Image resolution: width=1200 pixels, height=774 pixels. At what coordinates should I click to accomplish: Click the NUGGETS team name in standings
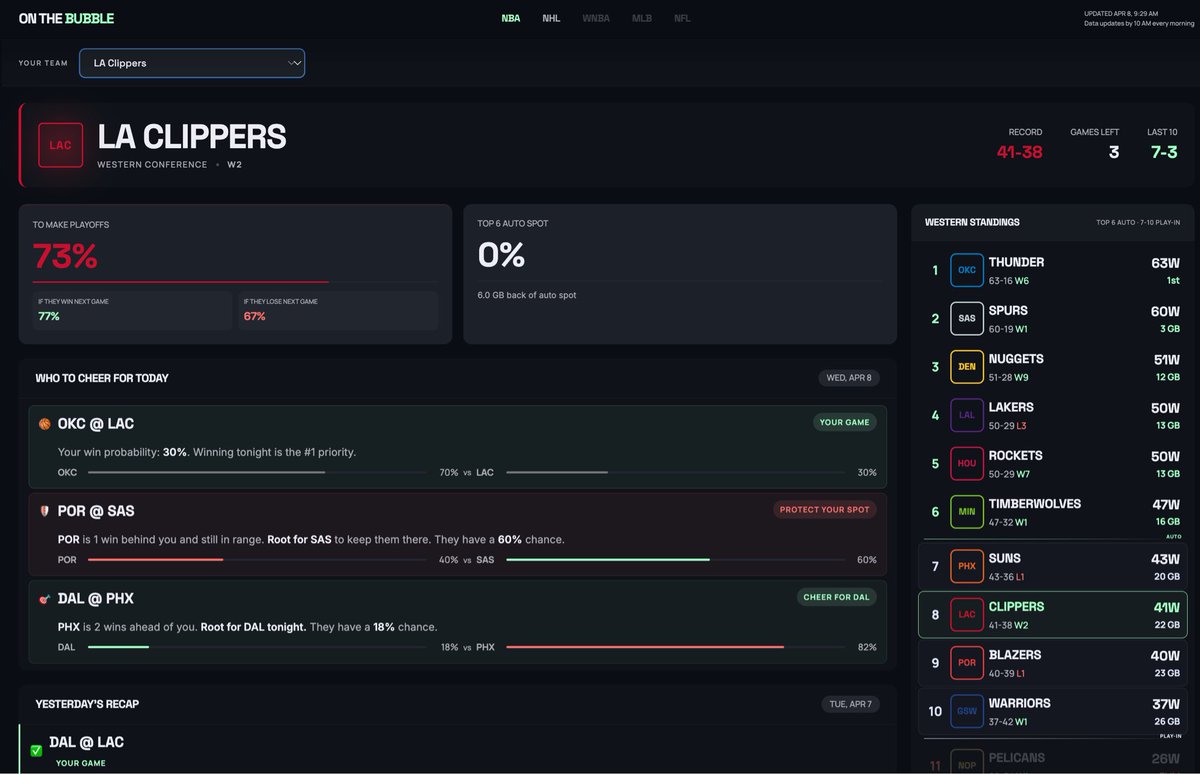(1016, 359)
